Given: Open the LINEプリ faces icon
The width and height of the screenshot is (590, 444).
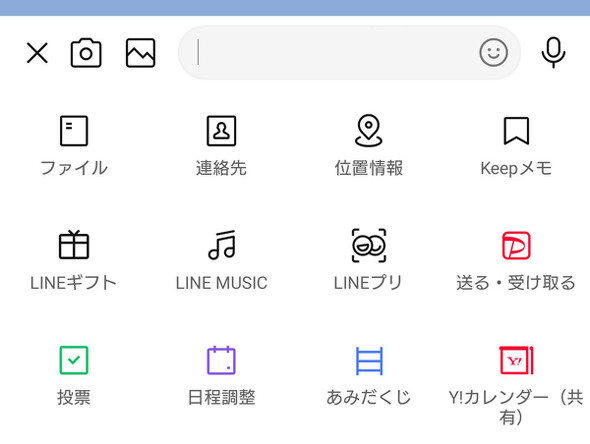Looking at the screenshot, I should point(369,245).
